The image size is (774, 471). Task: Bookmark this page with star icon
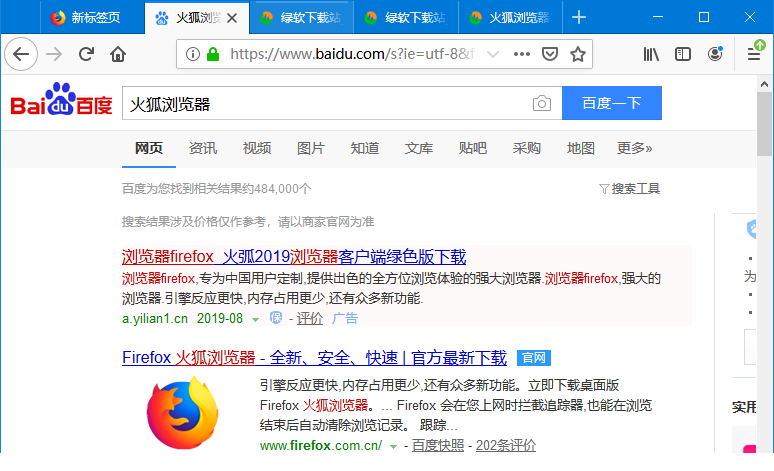pyautogui.click(x=578, y=54)
